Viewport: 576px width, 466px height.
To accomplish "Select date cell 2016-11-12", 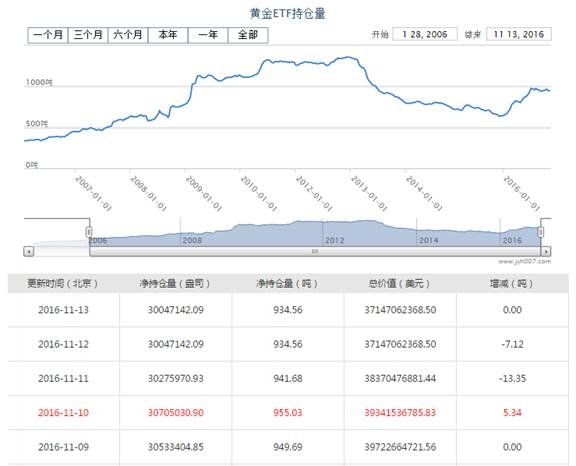I will (64, 344).
